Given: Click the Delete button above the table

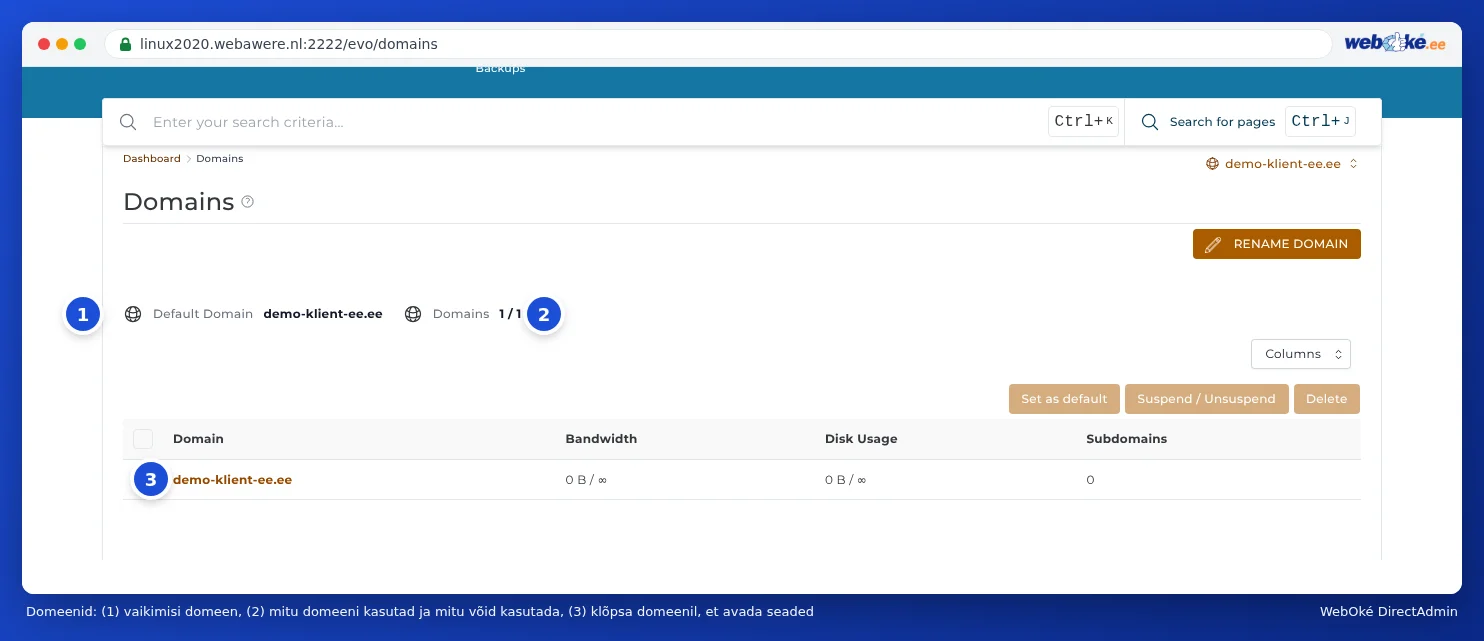Looking at the screenshot, I should 1327,399.
